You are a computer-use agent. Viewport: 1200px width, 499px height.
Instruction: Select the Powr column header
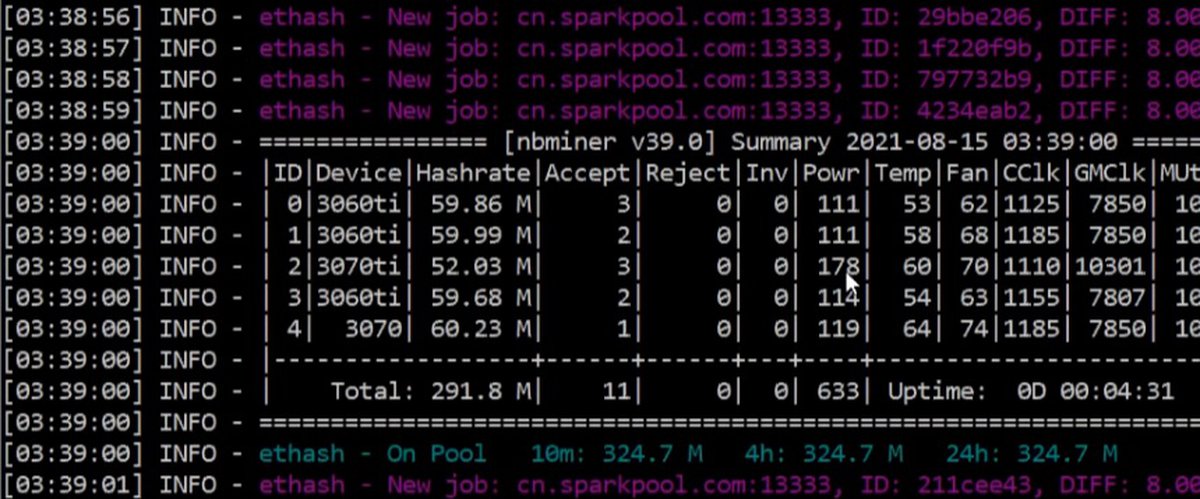click(832, 173)
